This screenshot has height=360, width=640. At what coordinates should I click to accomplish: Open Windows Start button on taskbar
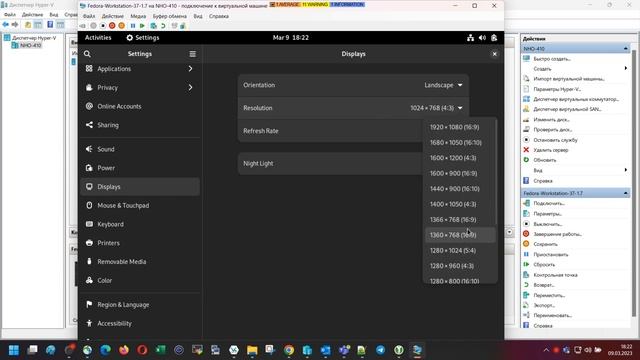[x=14, y=350]
